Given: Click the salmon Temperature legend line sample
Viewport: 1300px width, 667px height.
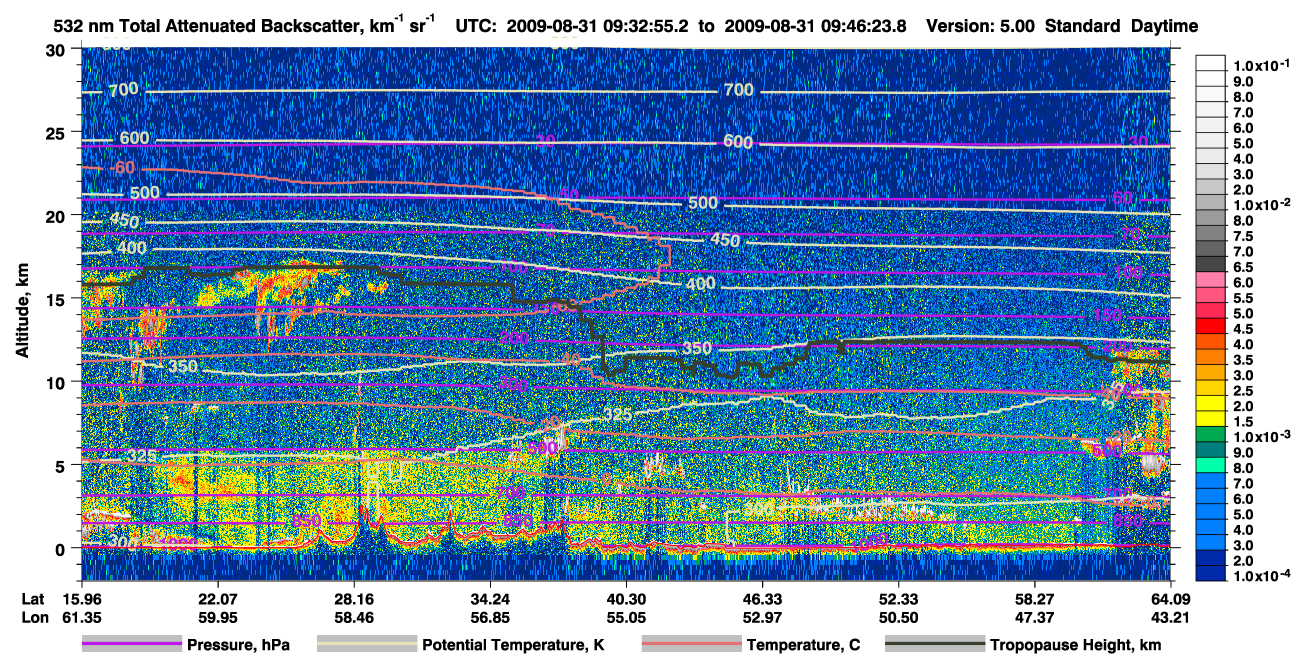Looking at the screenshot, I should click(x=691, y=645).
